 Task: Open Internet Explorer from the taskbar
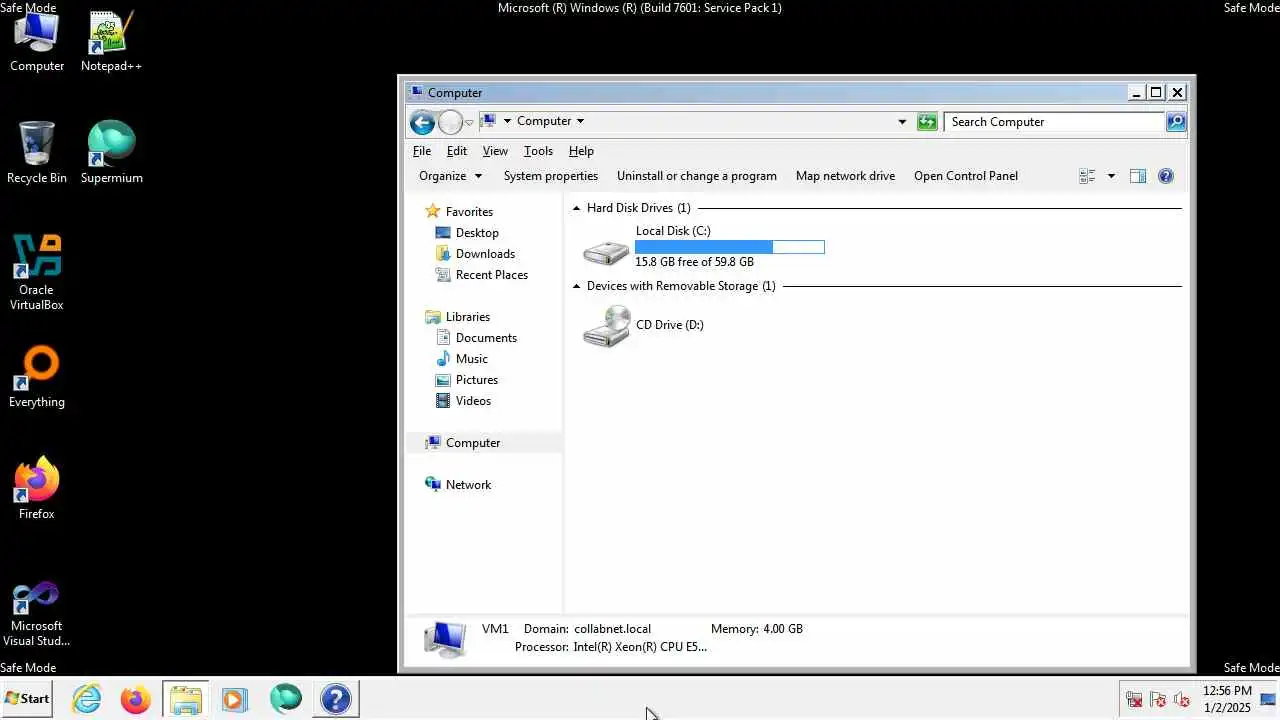tap(87, 699)
